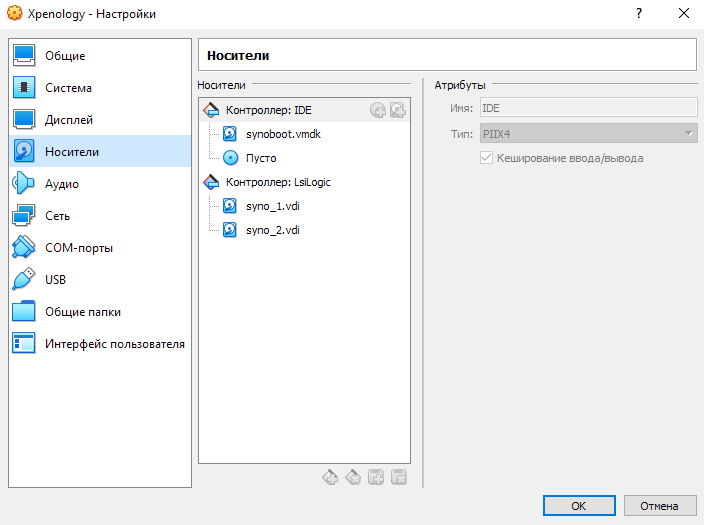Open the Общие settings category
The image size is (704, 525).
(100, 56)
